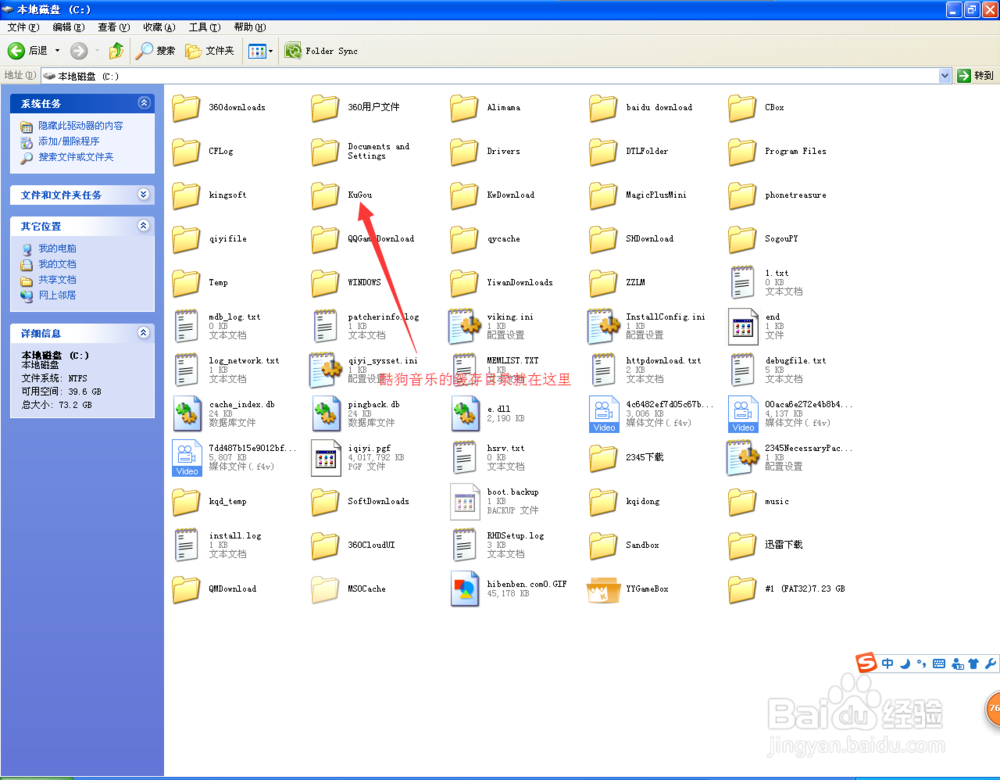Viewport: 1000px width, 780px height.
Task: Open Sogou soft keyboard icon
Action: coord(939,664)
